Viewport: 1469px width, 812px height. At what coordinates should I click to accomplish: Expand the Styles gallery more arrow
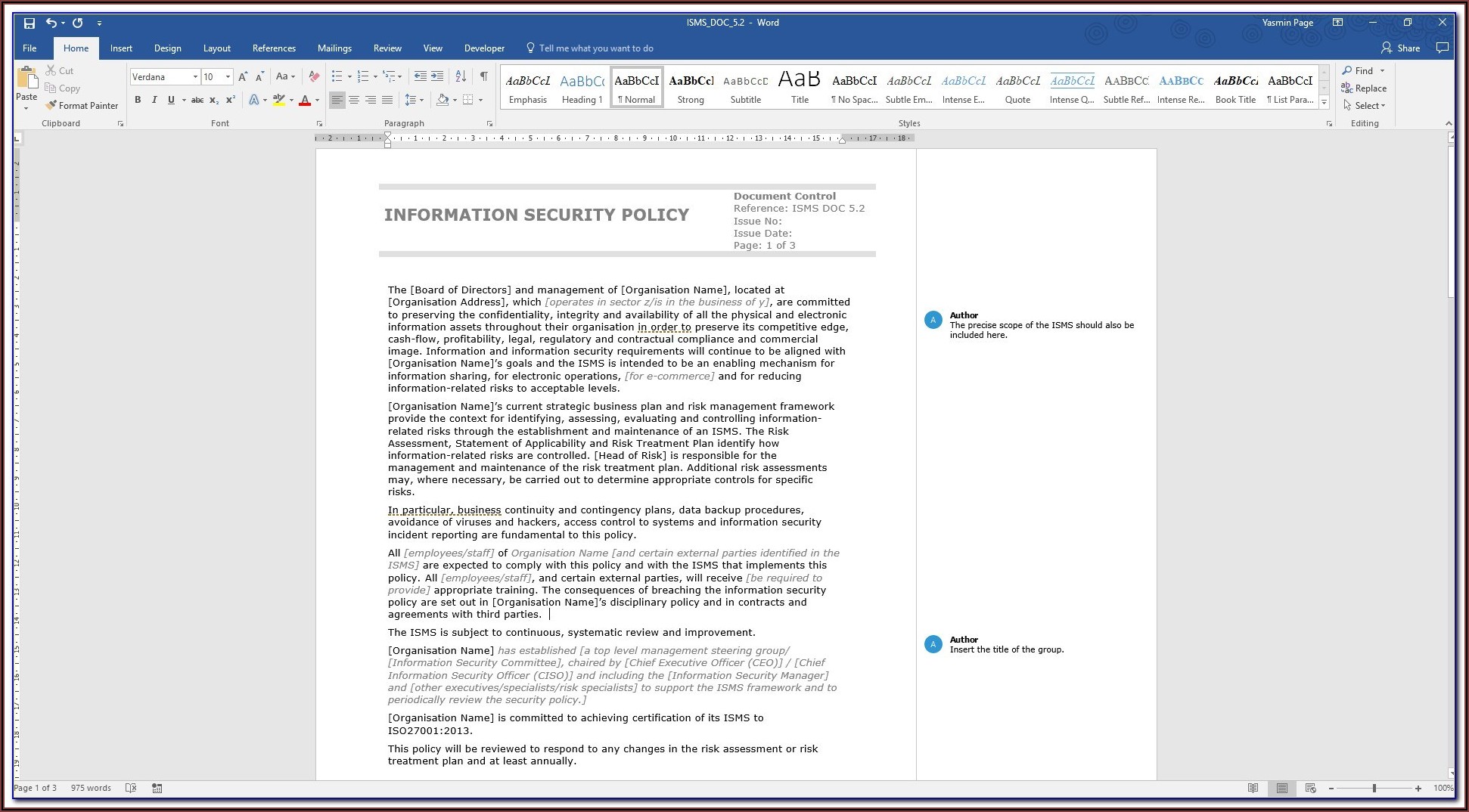click(1324, 102)
